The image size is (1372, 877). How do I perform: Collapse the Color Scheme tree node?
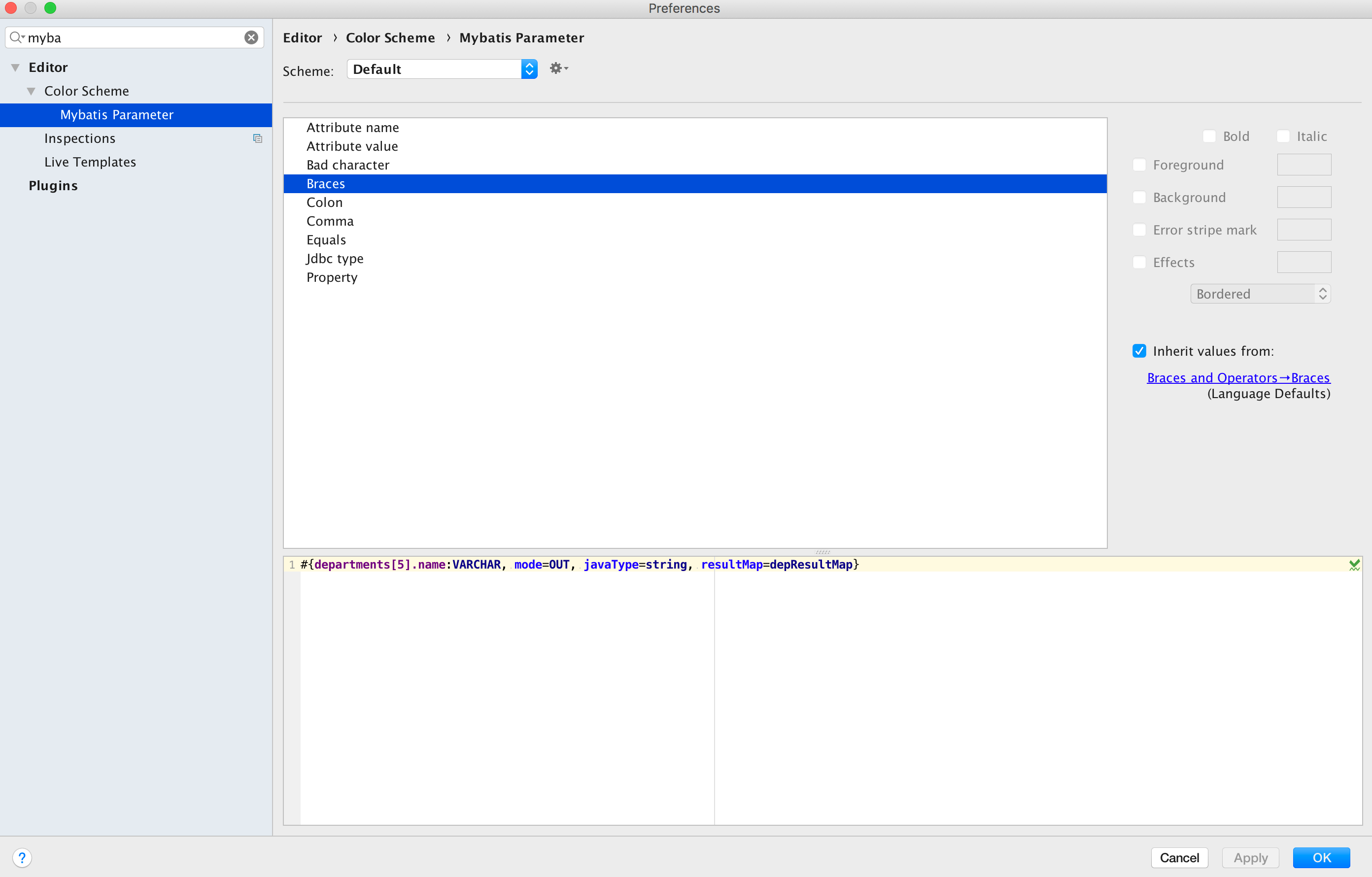(x=32, y=91)
